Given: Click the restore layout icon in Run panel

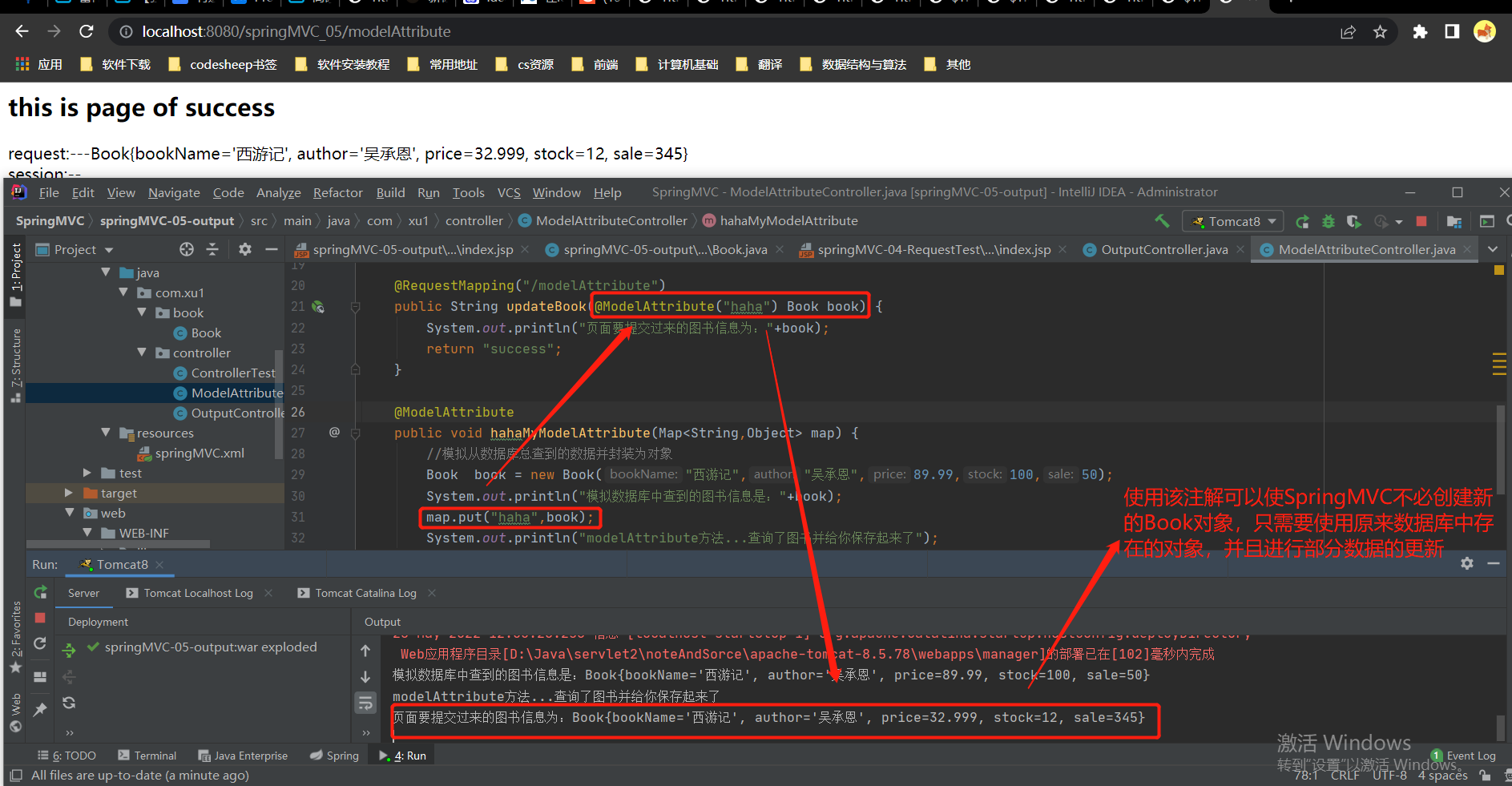Looking at the screenshot, I should click(x=40, y=676).
